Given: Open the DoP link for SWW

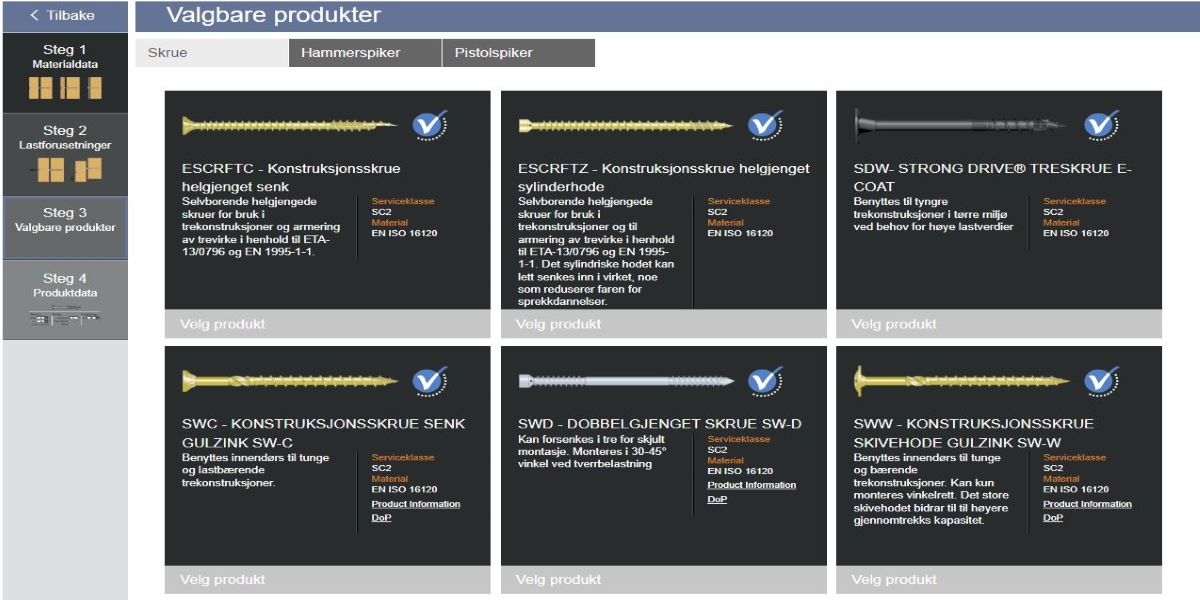Looking at the screenshot, I should pyautogui.click(x=1053, y=517).
